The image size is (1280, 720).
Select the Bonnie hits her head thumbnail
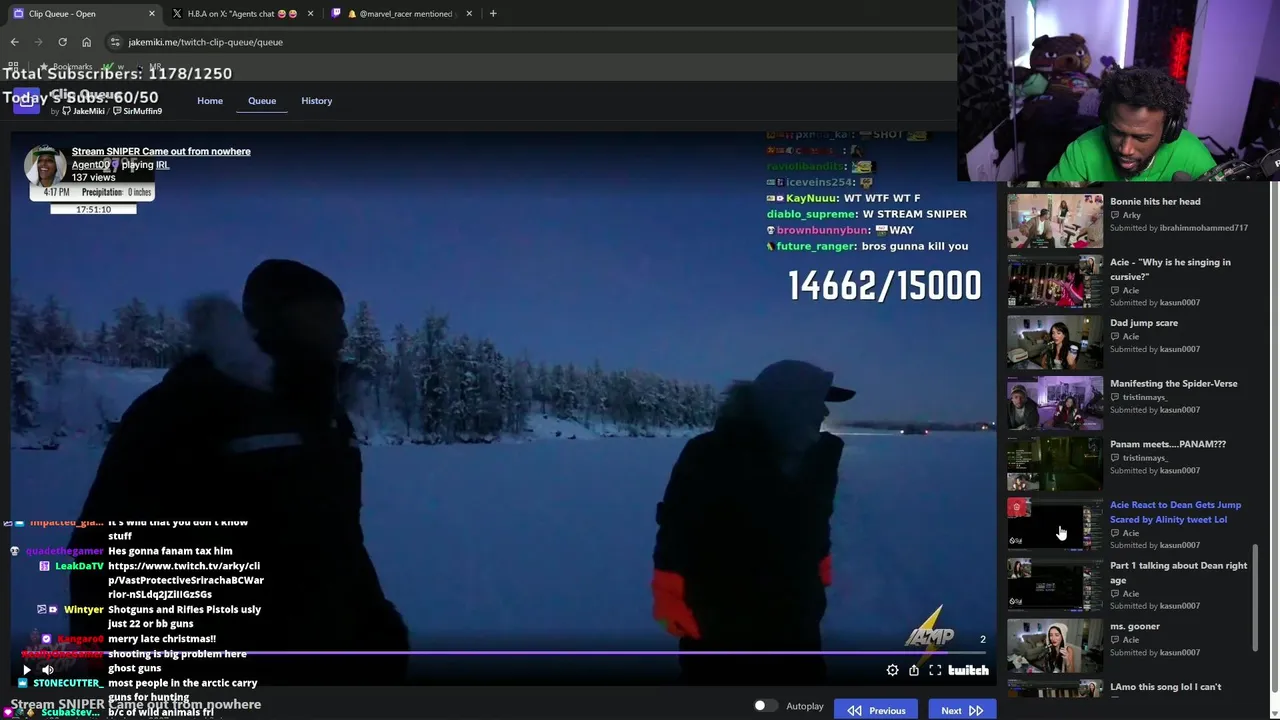(x=1055, y=221)
